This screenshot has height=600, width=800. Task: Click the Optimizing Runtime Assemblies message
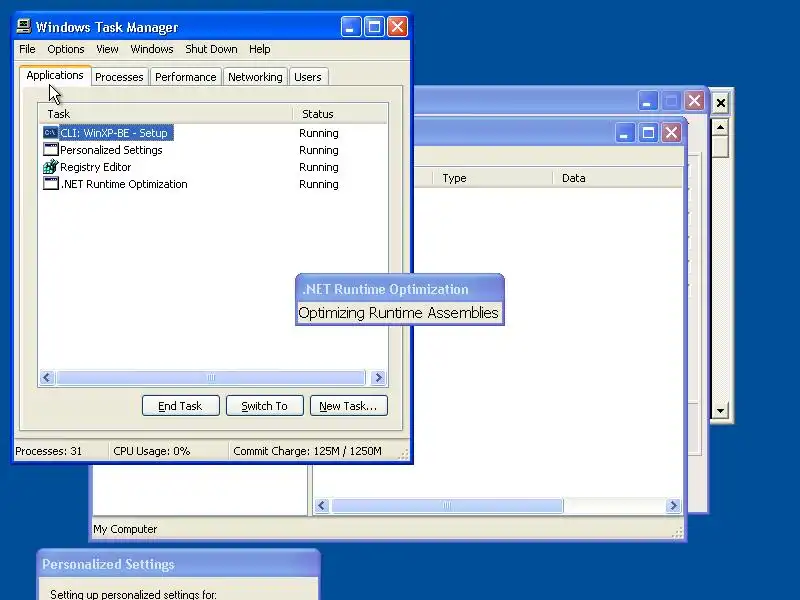coord(398,313)
